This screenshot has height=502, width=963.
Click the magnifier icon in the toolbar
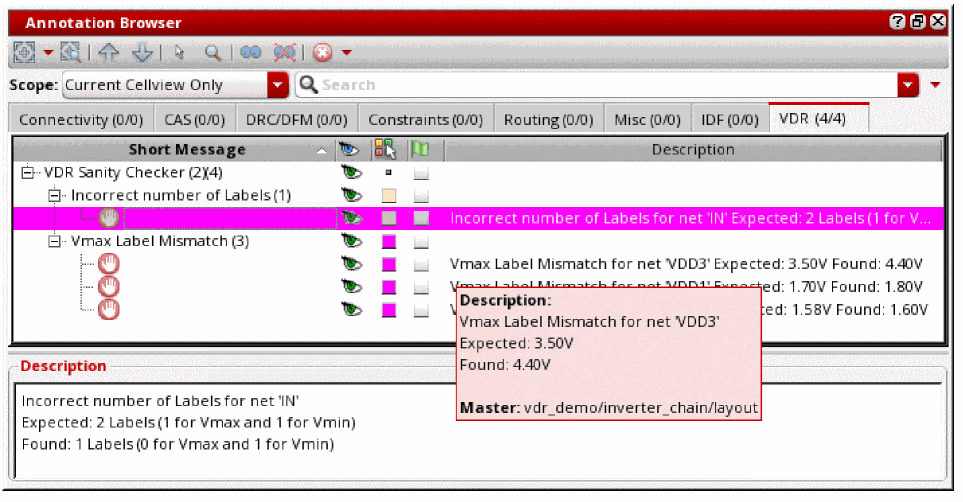coord(212,52)
